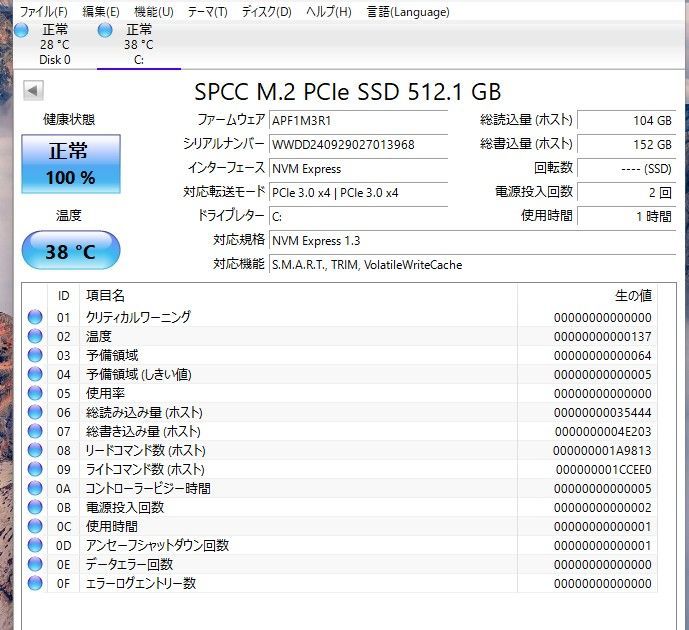Open the 編集(E) menu
Viewport: 689px width, 630px height.
[101, 12]
